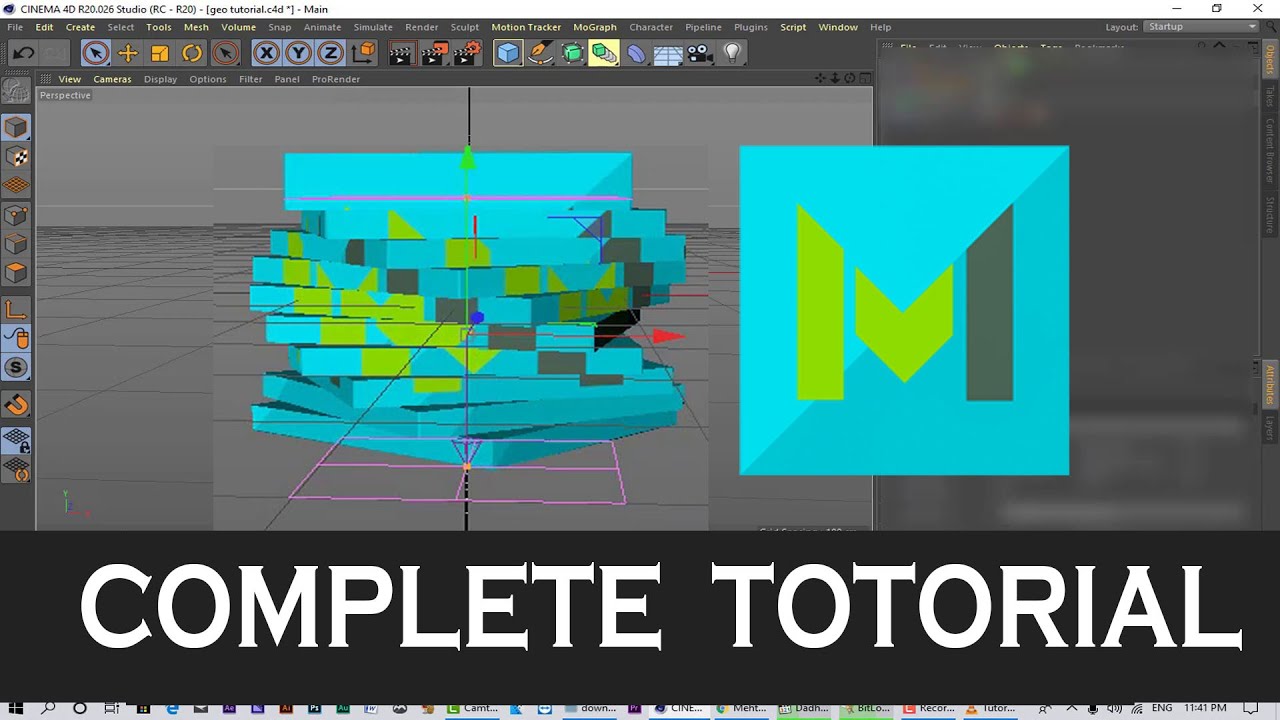Toggle Enable Snap magnet icon
Viewport: 1280px width, 720px height.
coord(16,405)
